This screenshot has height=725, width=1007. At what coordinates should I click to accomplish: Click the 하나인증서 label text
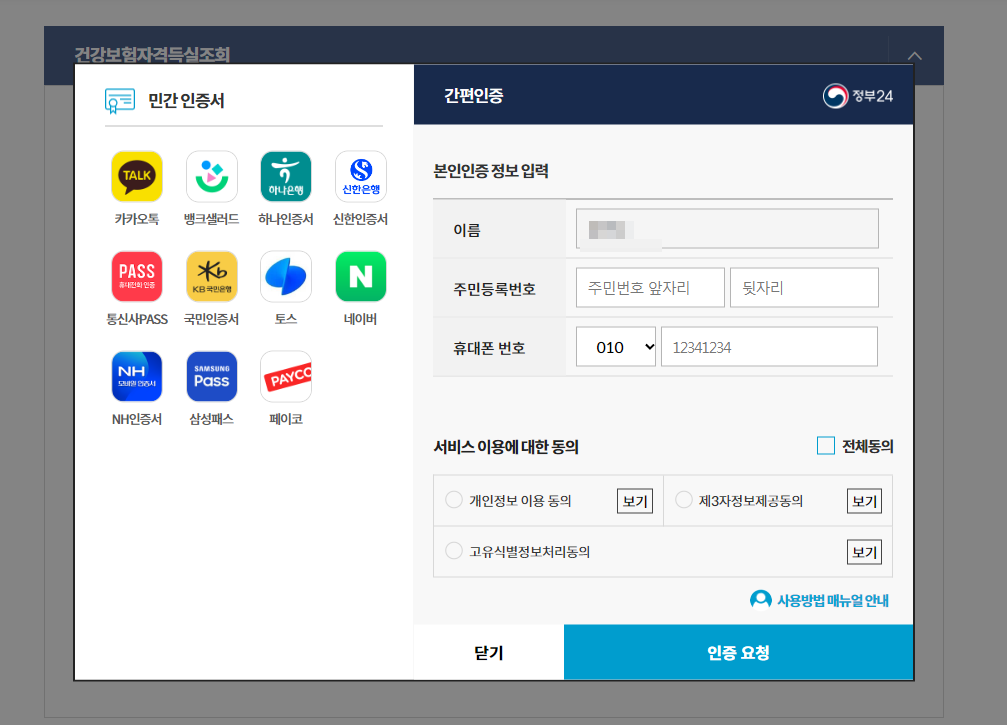tap(286, 219)
